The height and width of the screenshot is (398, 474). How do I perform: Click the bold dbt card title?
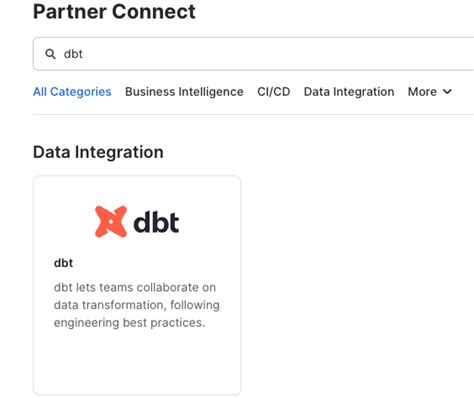click(63, 263)
